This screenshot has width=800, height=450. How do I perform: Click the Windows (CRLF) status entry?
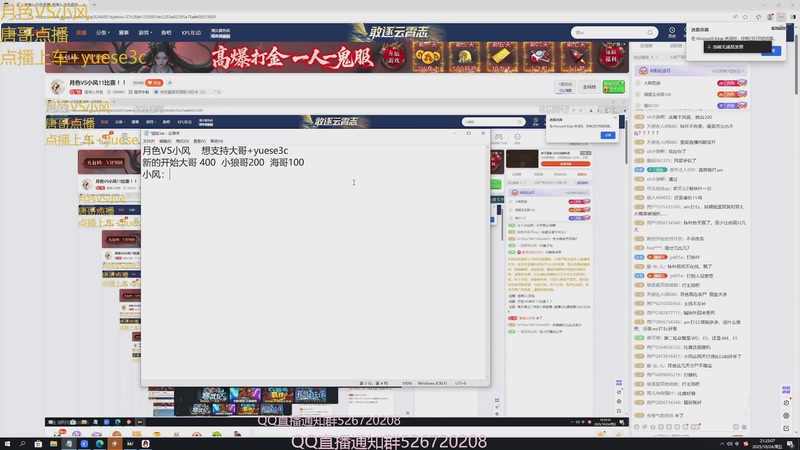[432, 383]
